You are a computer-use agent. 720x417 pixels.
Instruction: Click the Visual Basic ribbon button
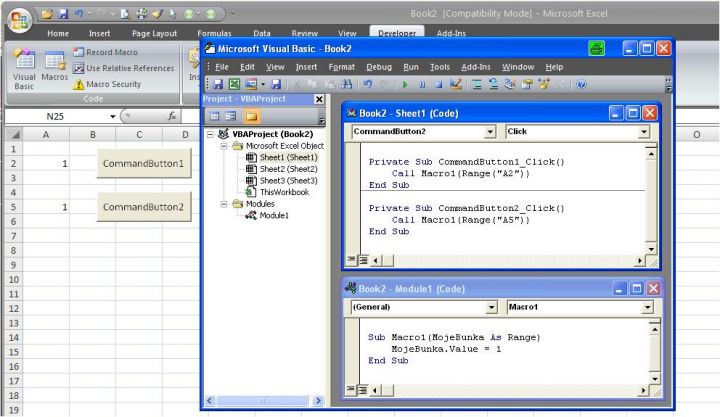pos(24,69)
